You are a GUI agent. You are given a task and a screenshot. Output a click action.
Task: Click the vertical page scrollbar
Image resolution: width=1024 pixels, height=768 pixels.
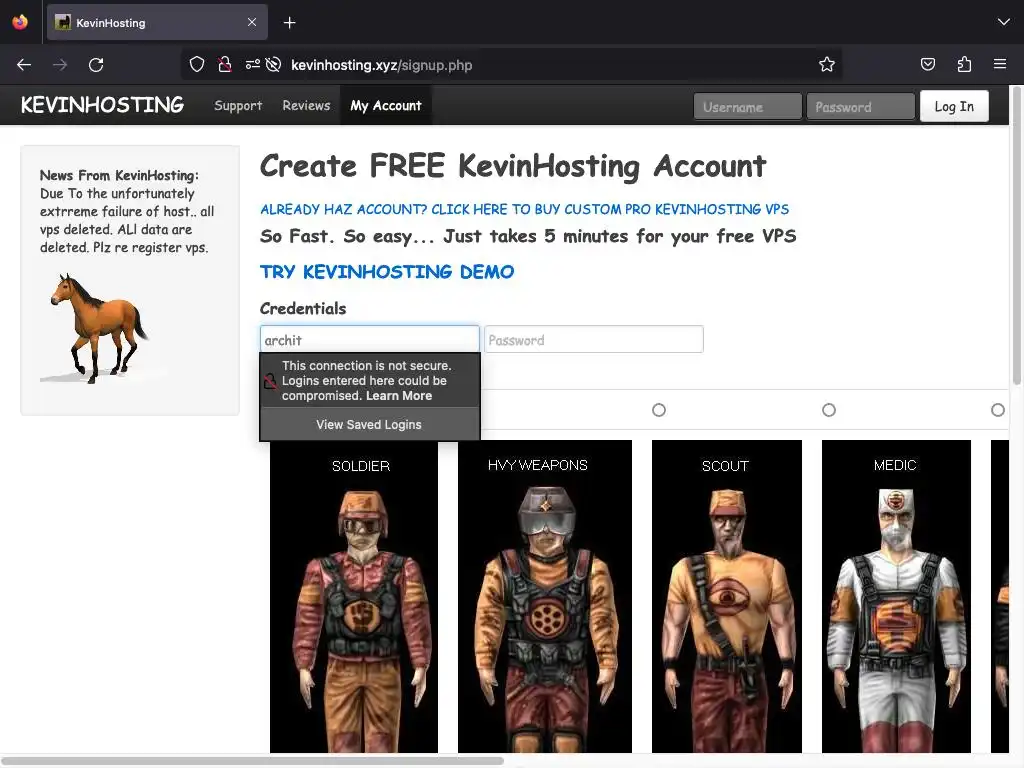1017,235
